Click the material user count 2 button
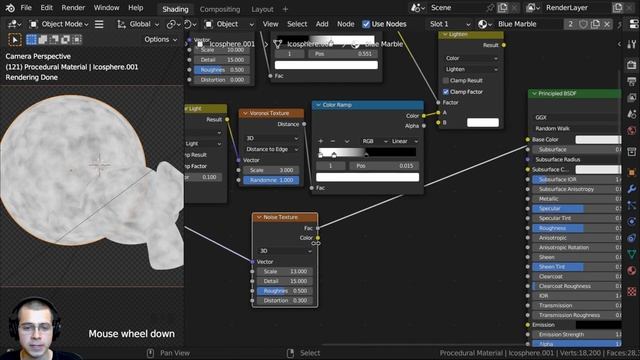The image size is (640, 360). (x=570, y=24)
